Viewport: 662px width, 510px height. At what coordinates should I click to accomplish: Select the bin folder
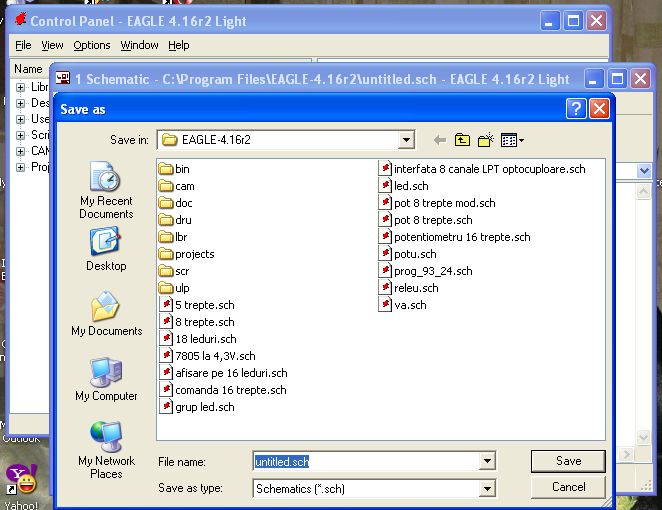click(x=174, y=169)
